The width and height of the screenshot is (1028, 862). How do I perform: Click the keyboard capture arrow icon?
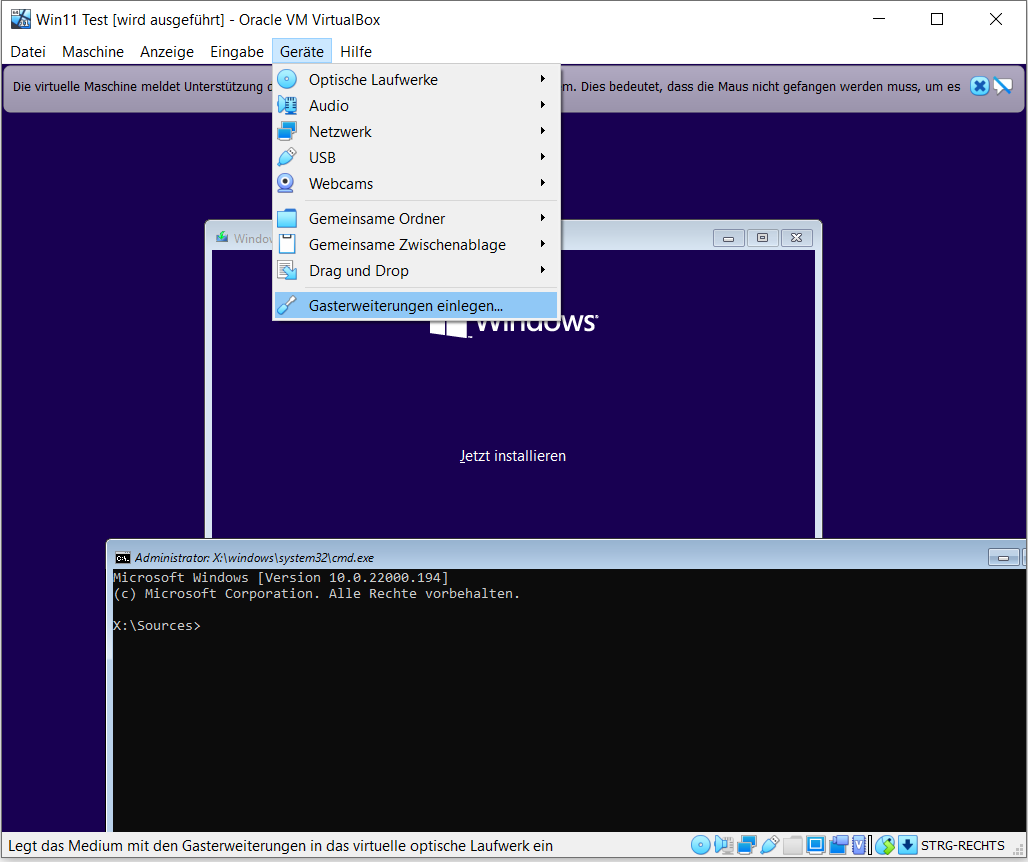tap(907, 846)
